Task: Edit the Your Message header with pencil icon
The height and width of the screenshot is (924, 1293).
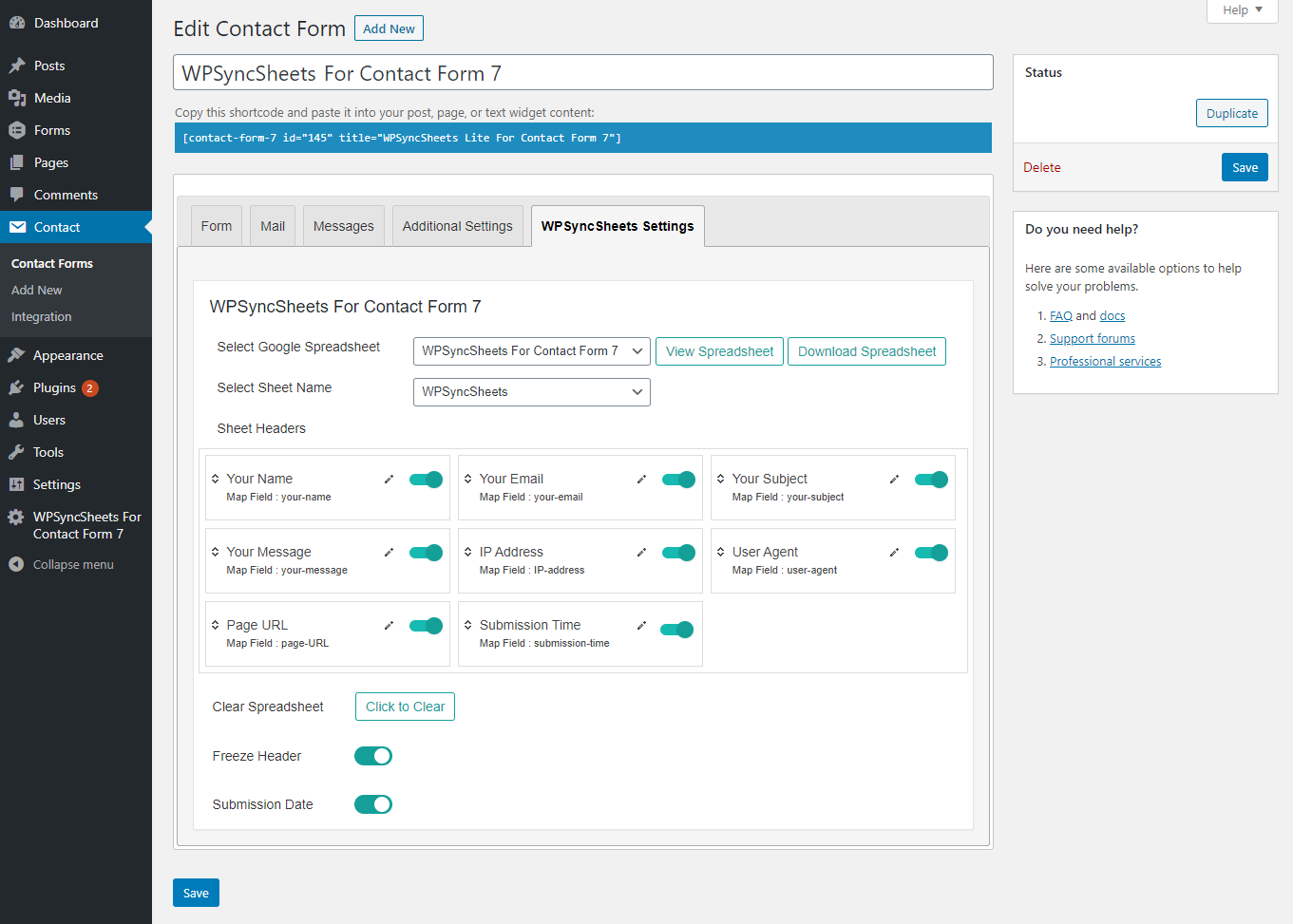Action: [389, 553]
